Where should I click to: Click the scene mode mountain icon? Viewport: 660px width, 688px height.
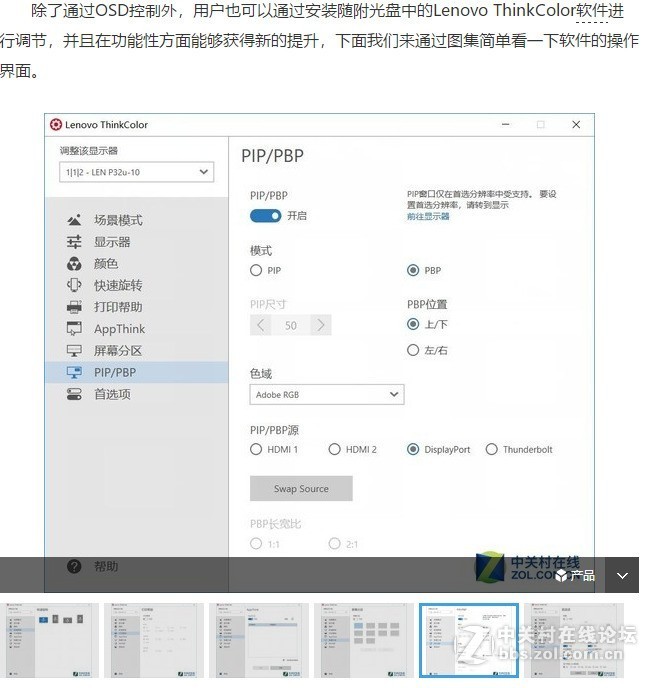click(74, 220)
